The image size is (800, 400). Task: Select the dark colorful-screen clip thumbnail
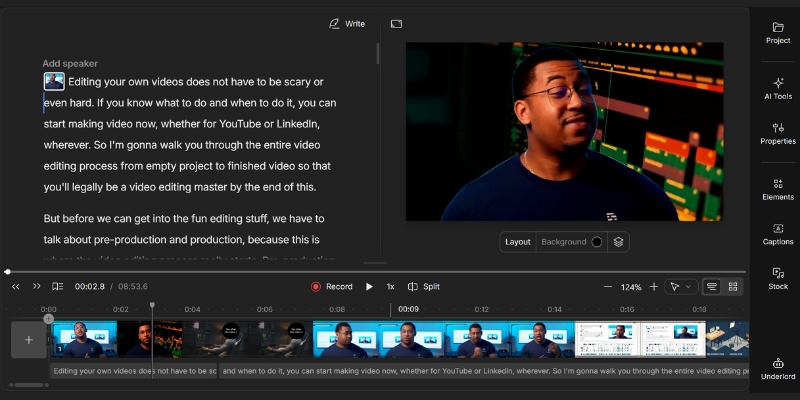click(x=150, y=339)
